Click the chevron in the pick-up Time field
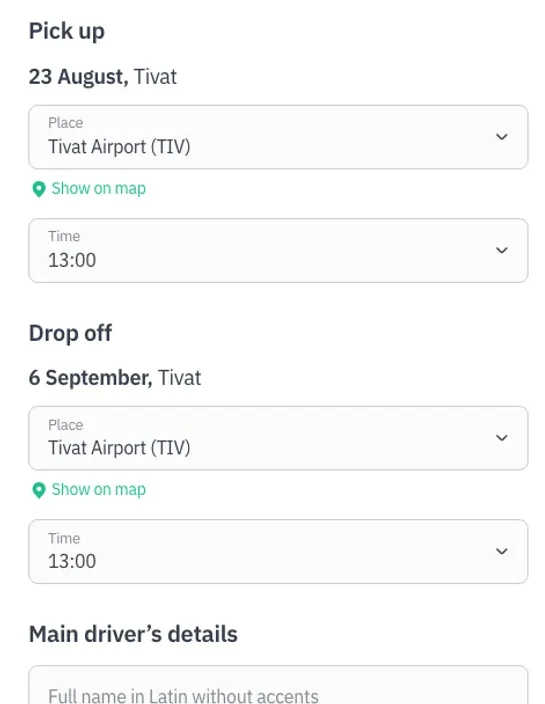Viewport: 545px width, 704px height. pos(501,250)
